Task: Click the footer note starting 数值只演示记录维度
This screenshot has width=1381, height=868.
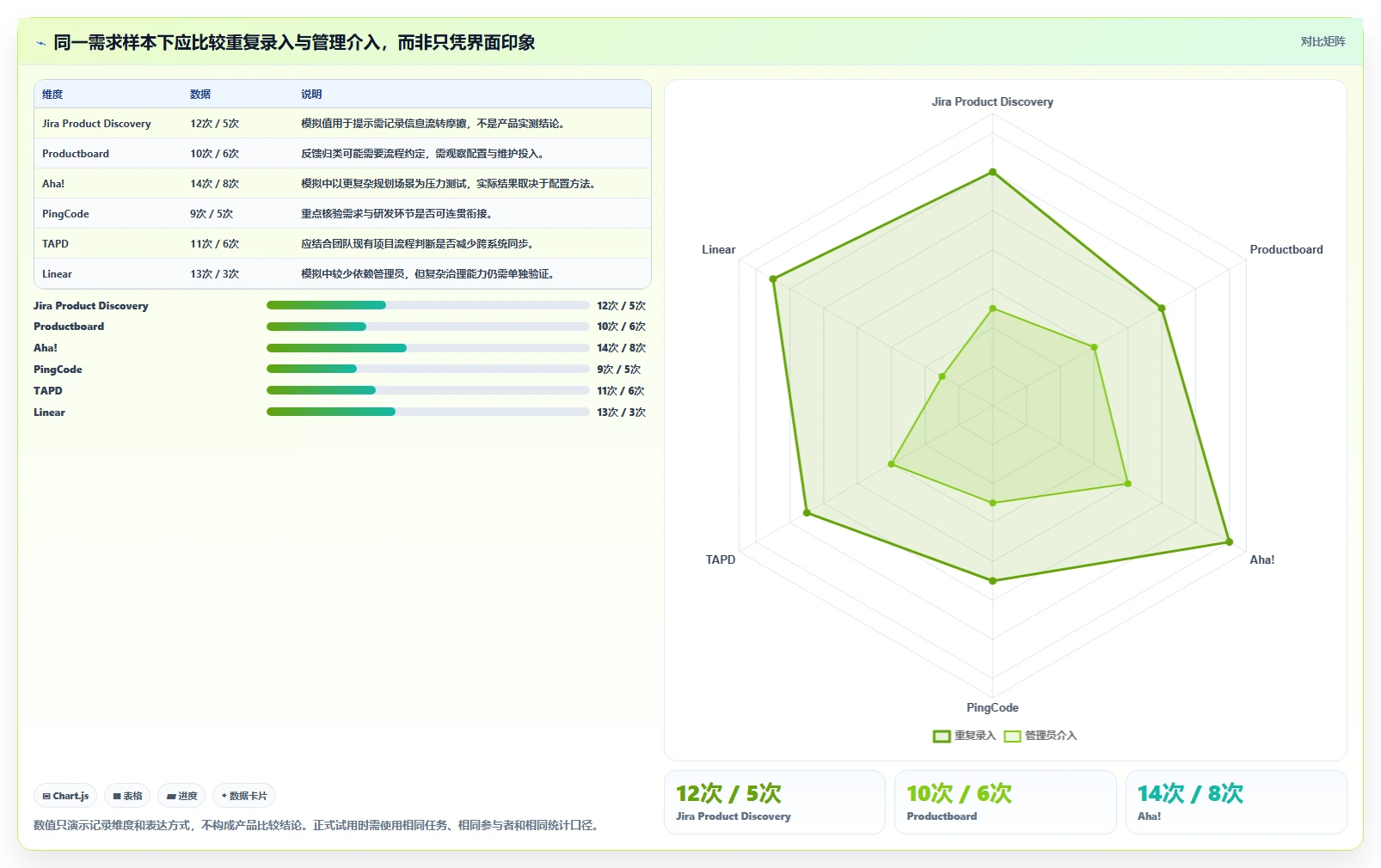Action: 318,825
